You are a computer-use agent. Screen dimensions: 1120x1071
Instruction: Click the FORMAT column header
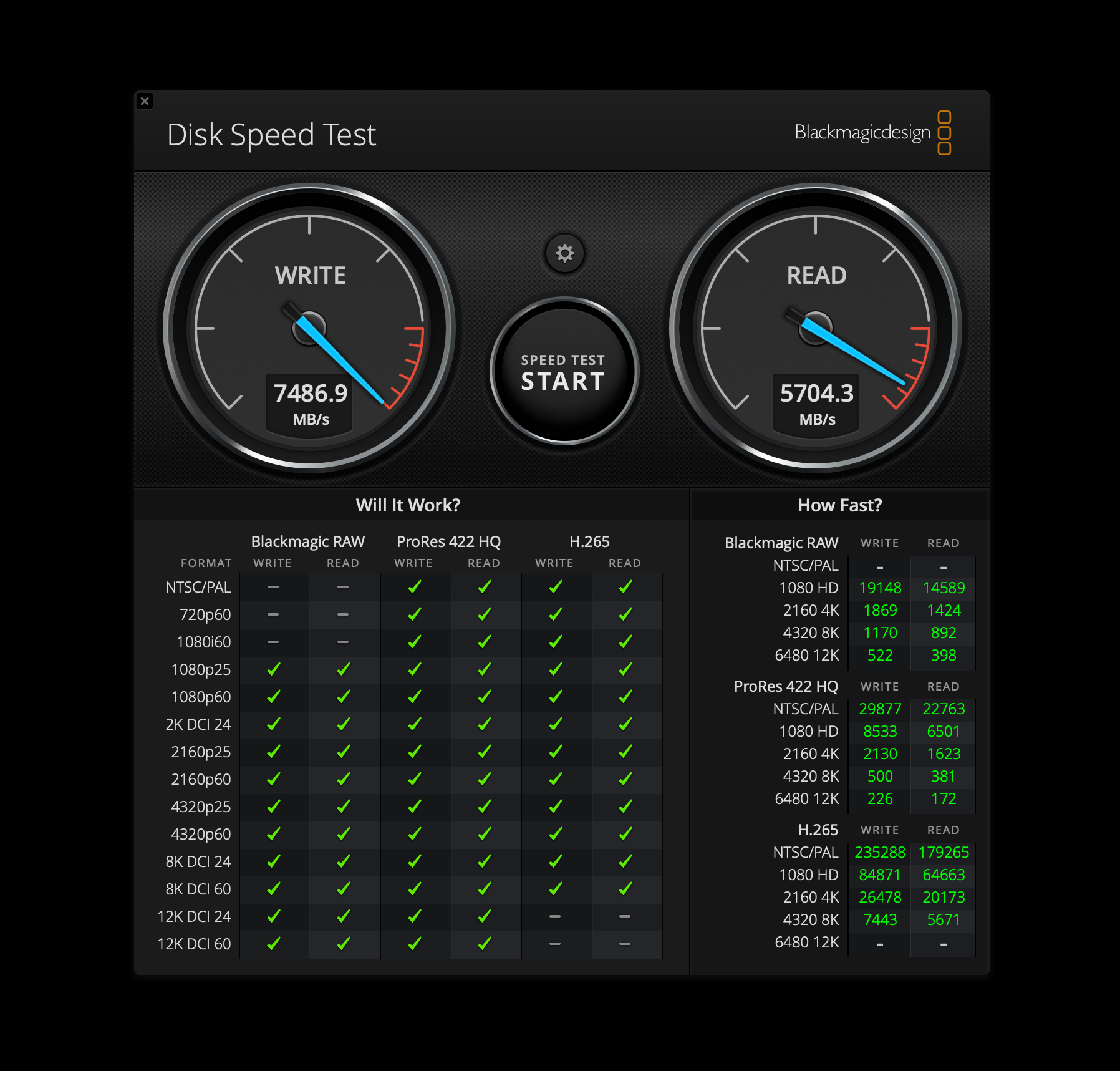tap(206, 563)
